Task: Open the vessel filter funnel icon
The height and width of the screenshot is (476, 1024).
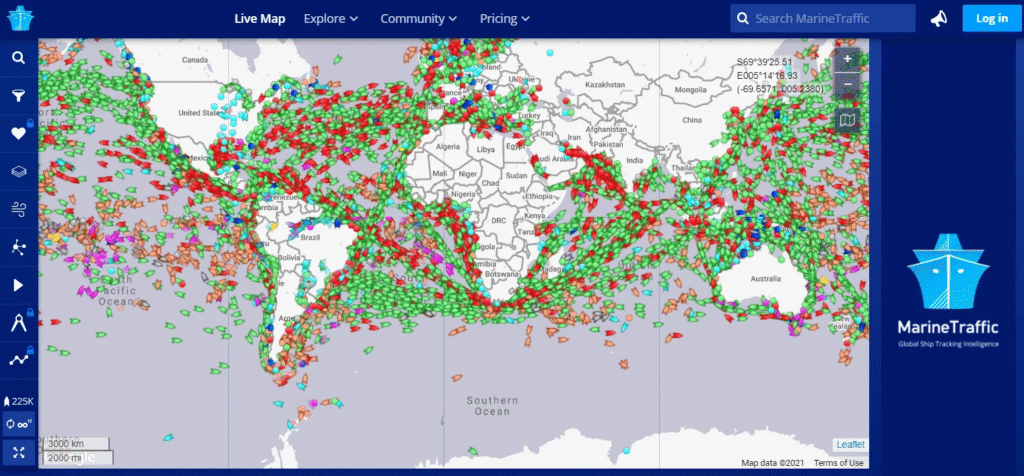Action: pos(18,96)
